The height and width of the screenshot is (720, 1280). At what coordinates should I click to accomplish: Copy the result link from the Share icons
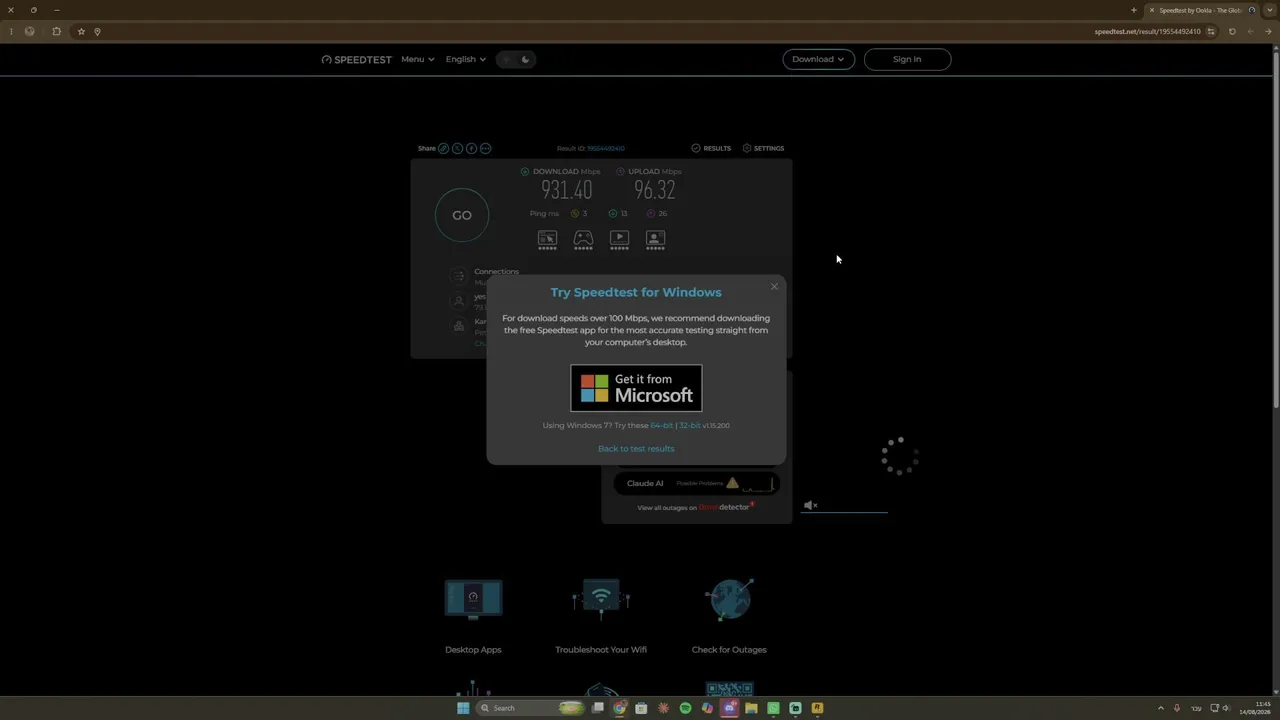point(443,148)
